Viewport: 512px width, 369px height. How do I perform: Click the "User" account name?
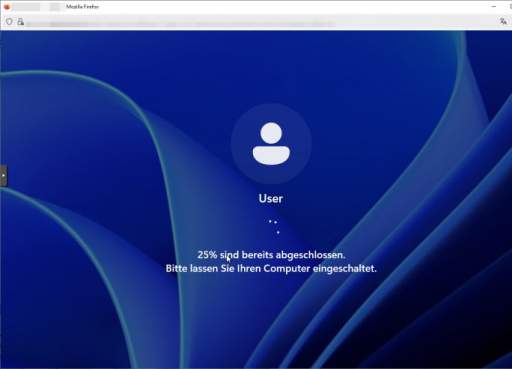click(271, 199)
